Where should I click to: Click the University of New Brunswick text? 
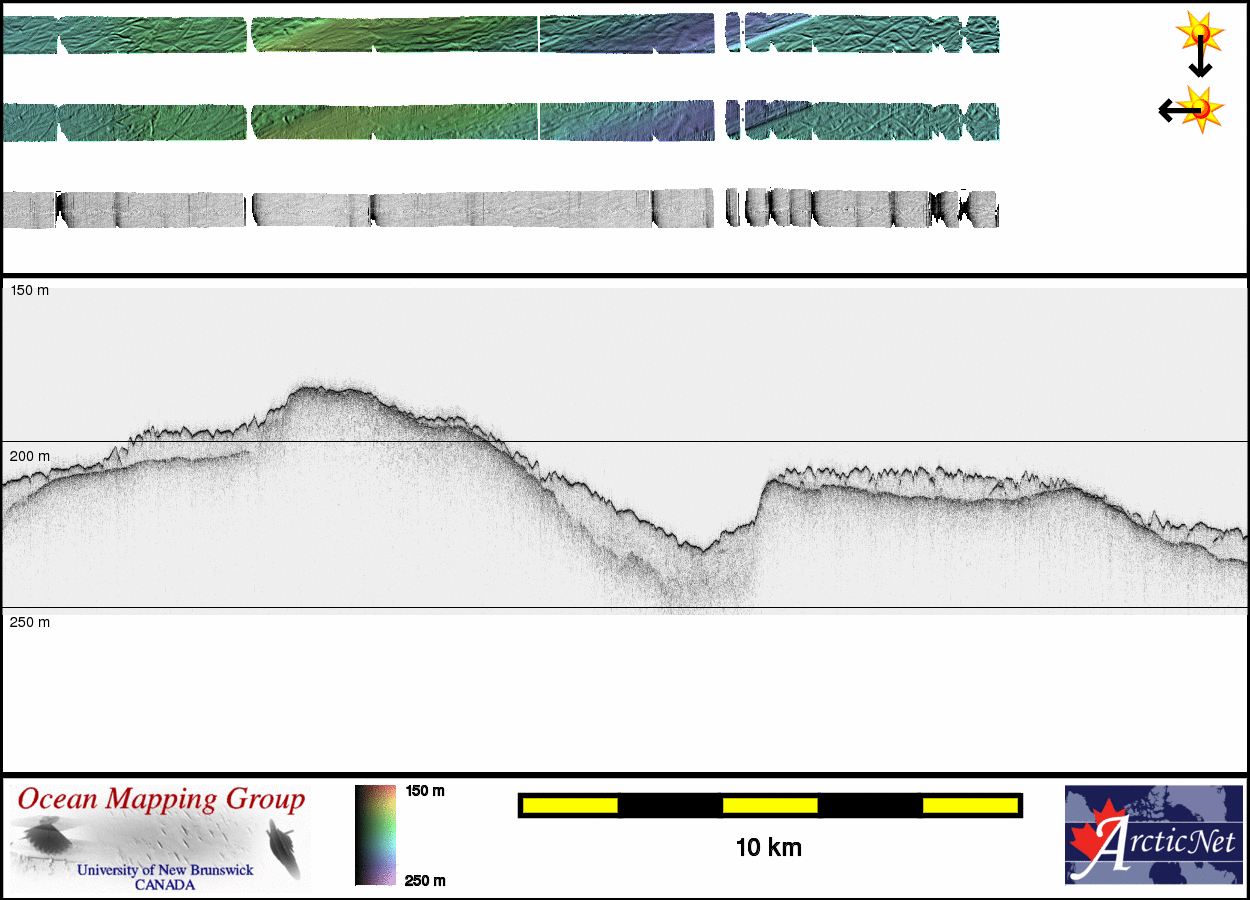click(165, 870)
